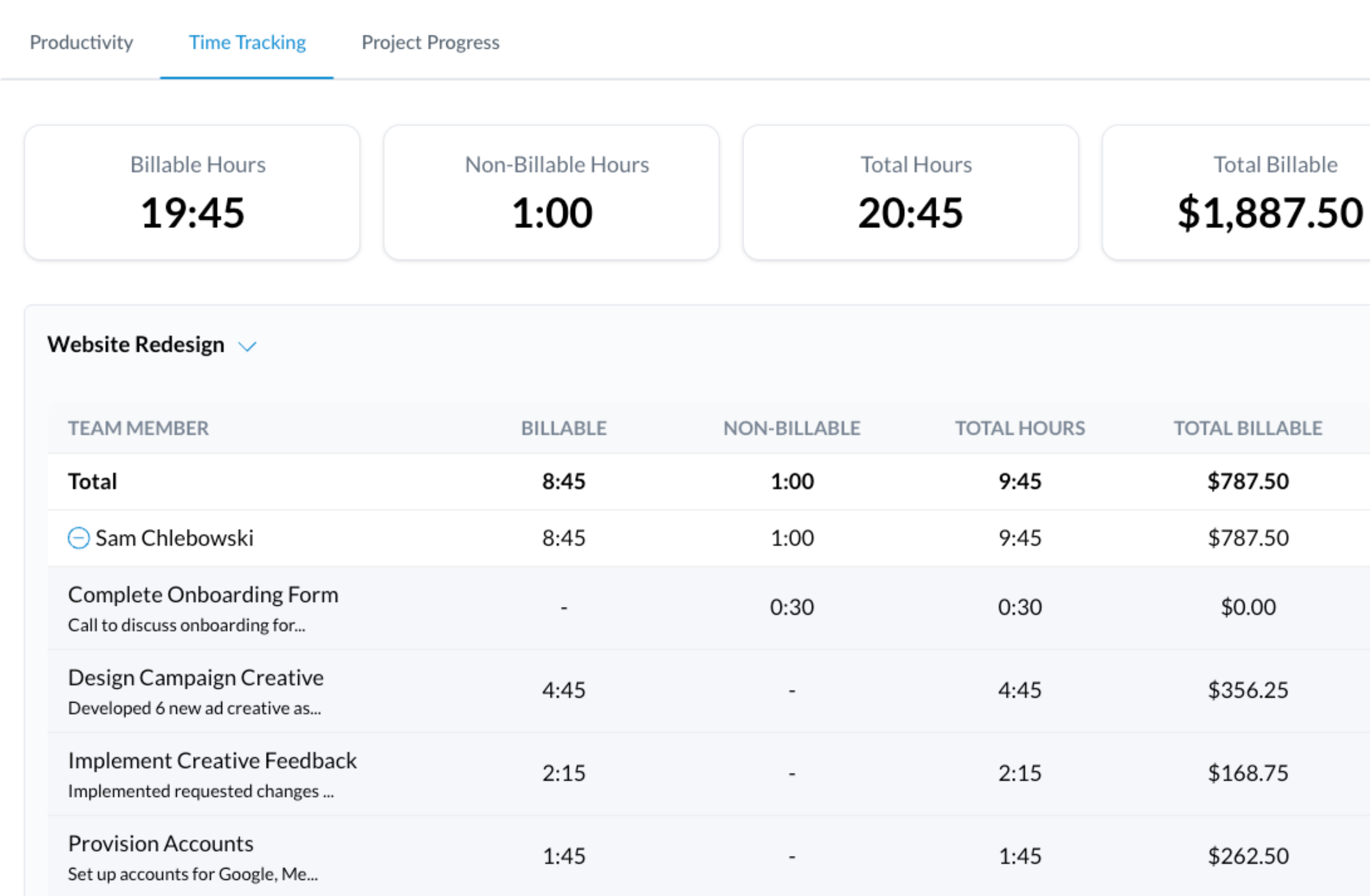Image resolution: width=1370 pixels, height=896 pixels.
Task: Open the Implement Creative Feedback task
Action: (x=212, y=761)
